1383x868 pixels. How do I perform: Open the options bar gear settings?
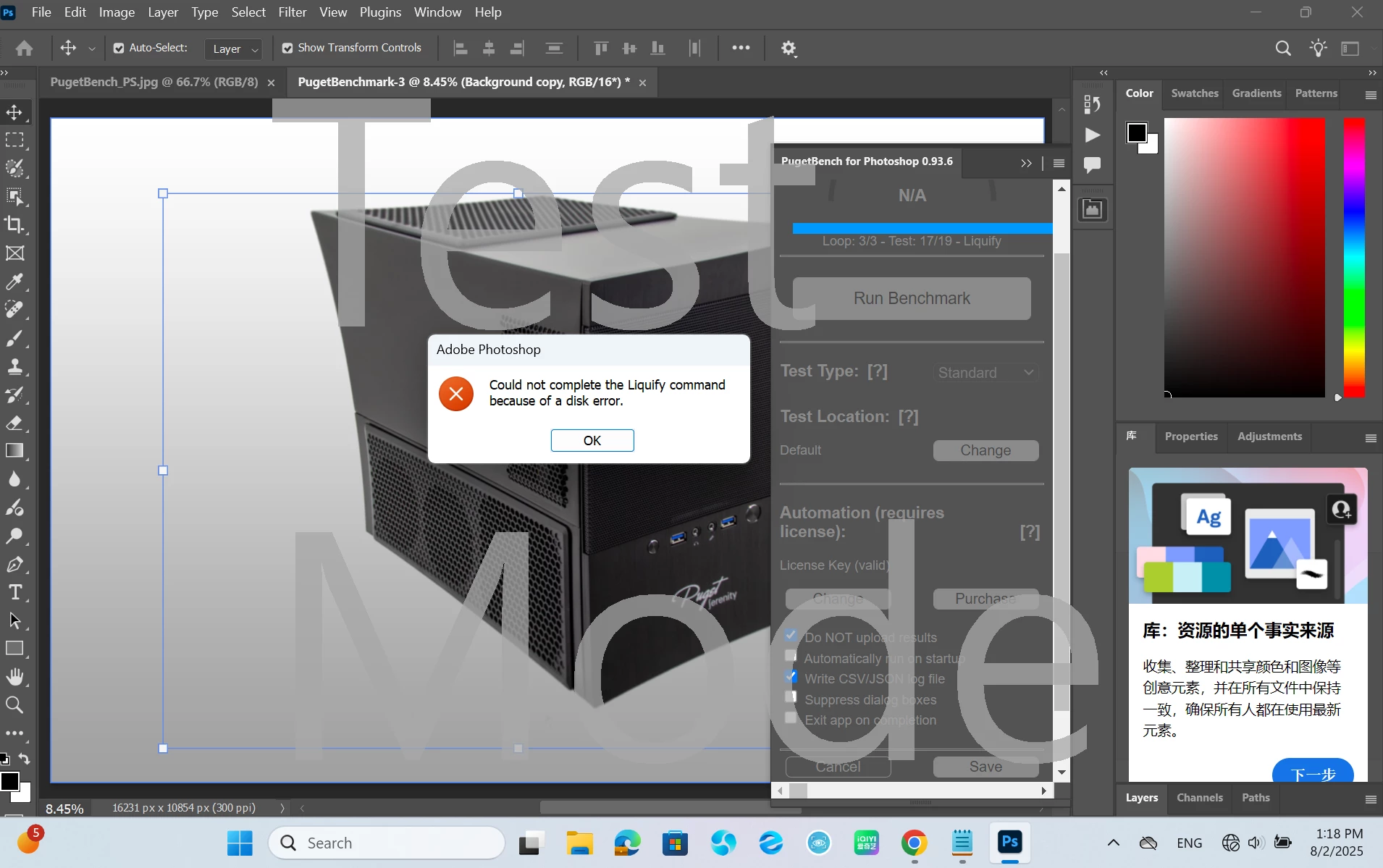pos(789,49)
